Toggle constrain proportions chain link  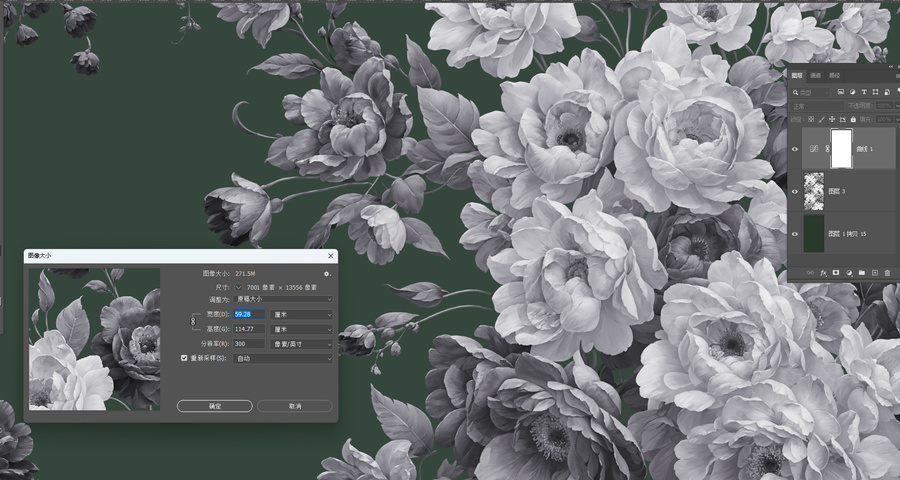tap(193, 322)
